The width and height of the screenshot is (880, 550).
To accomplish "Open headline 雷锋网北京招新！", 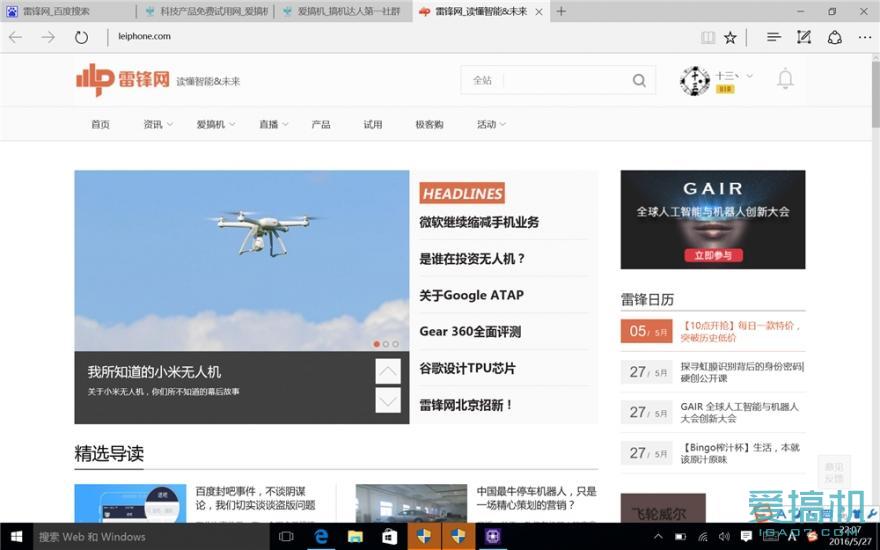I will click(x=466, y=405).
